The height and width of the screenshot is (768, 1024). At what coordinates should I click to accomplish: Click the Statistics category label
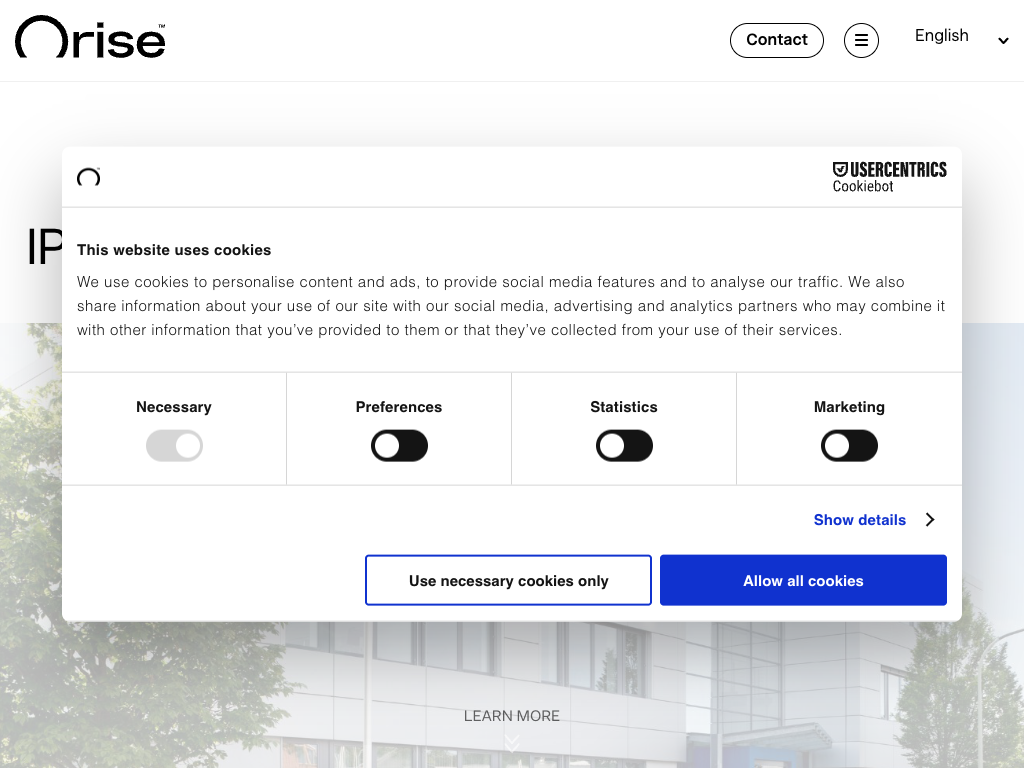624,407
